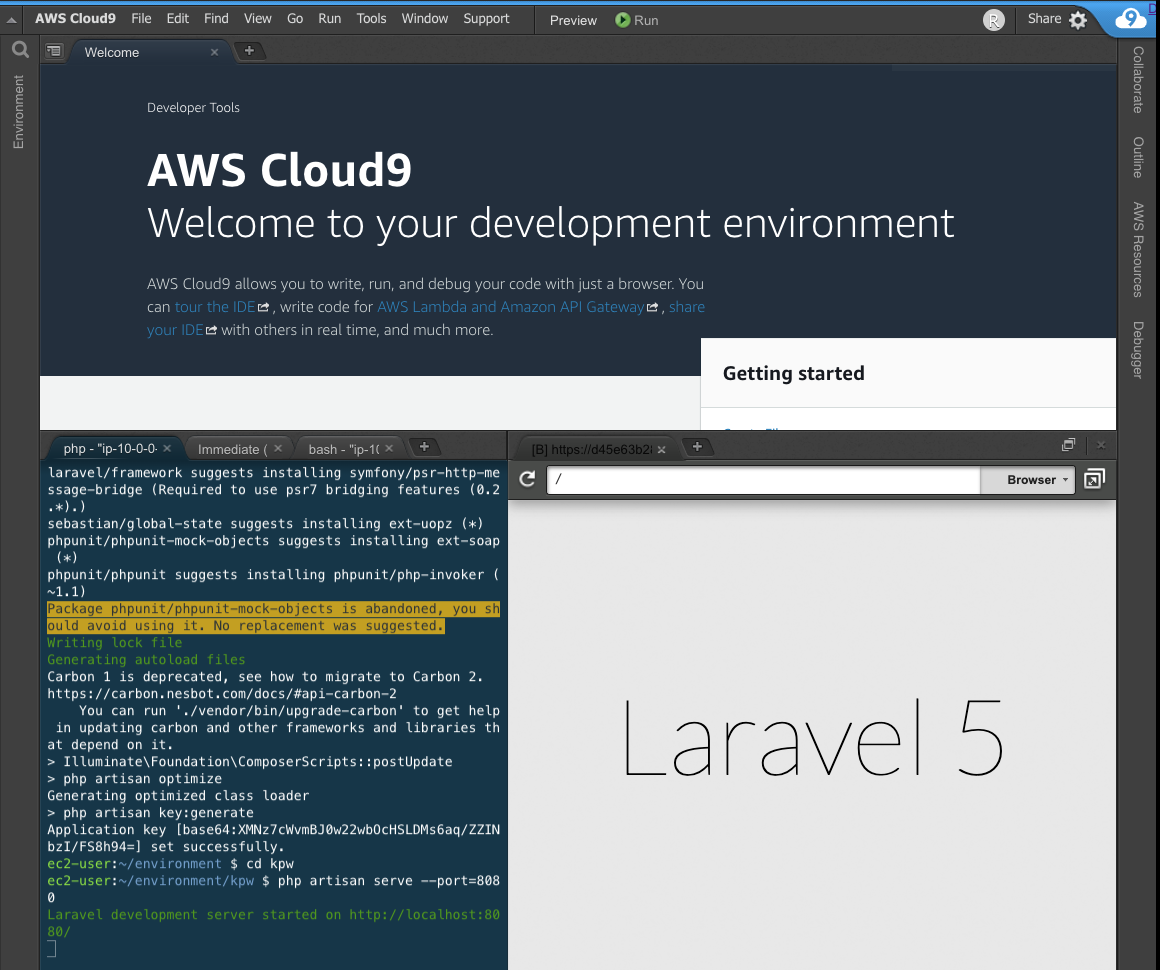
Task: Click the Share button
Action: (x=1044, y=18)
